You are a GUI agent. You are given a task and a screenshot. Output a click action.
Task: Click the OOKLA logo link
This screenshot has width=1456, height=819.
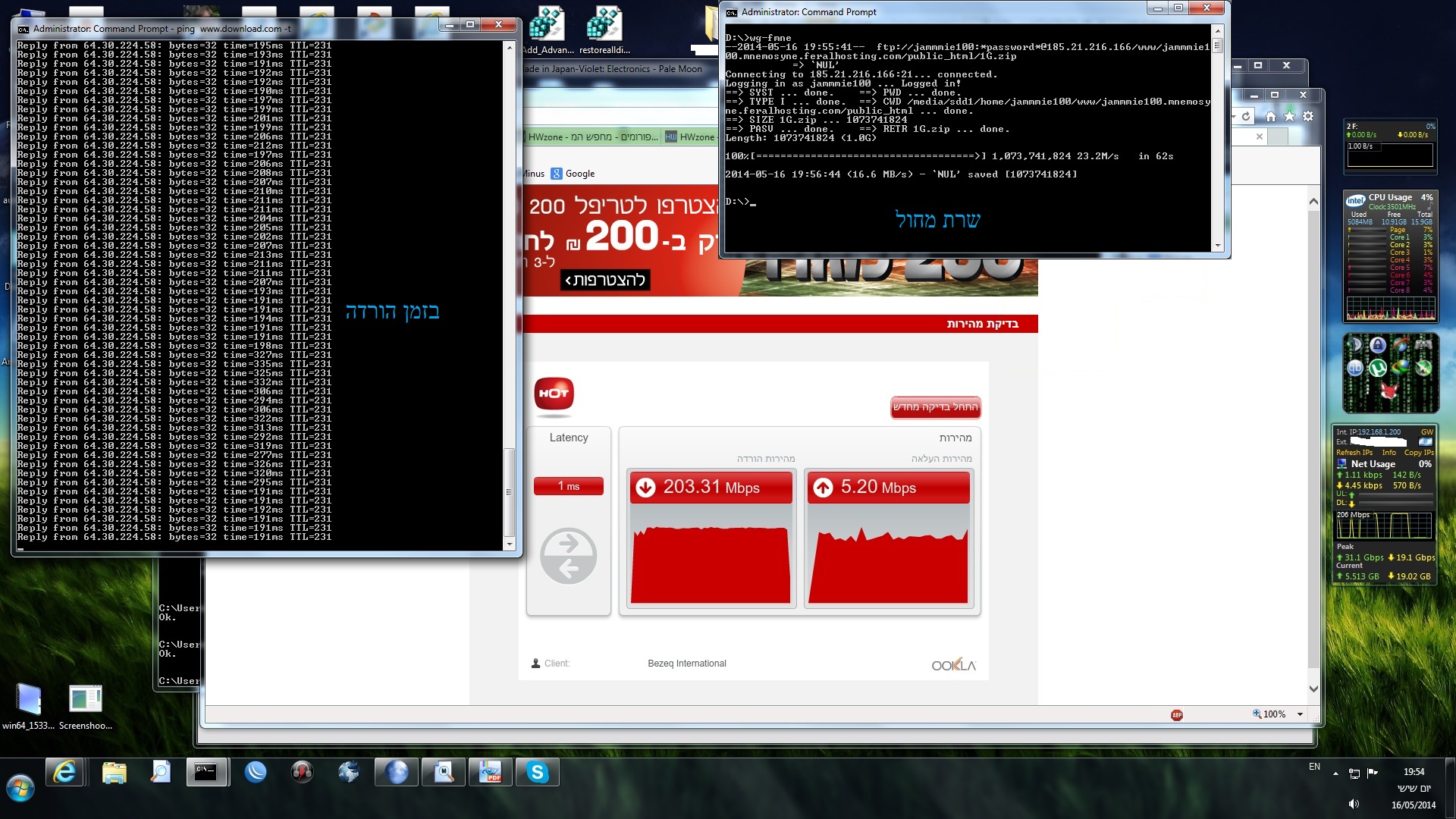[954, 665]
